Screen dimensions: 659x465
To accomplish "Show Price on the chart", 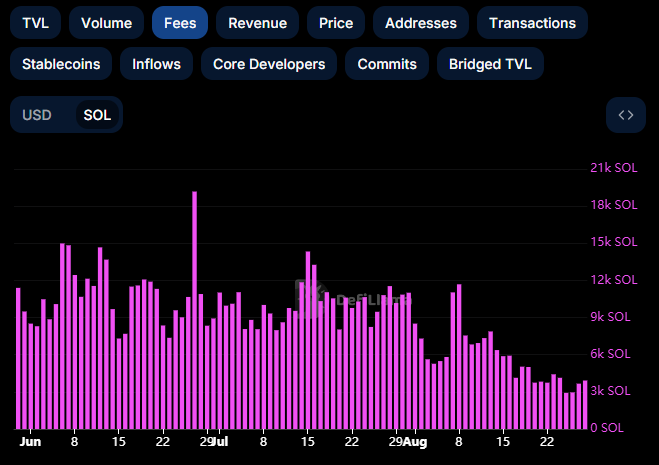I will [335, 22].
